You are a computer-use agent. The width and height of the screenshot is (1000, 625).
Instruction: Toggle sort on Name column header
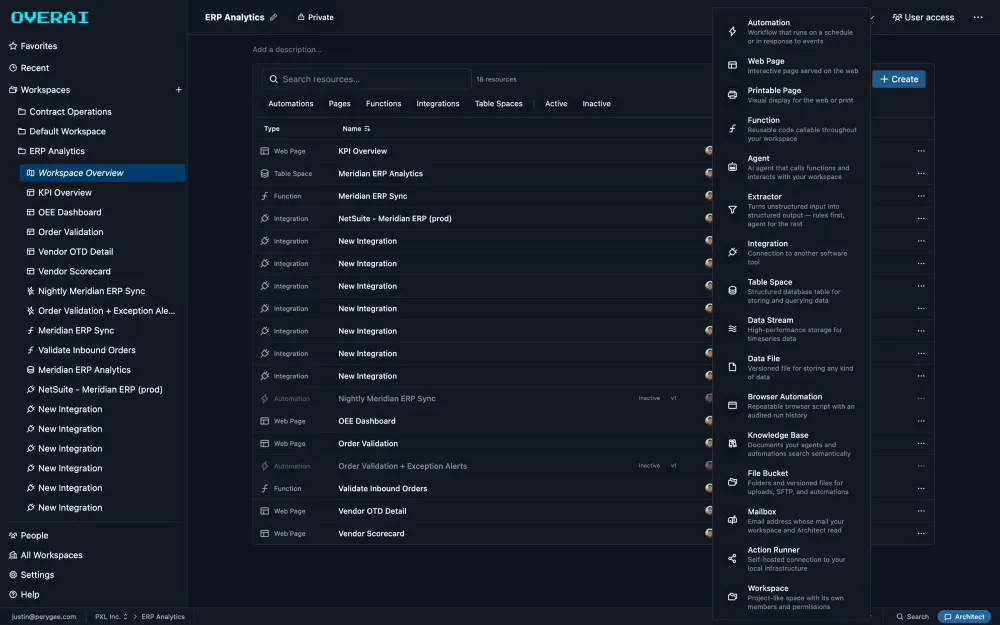(x=356, y=129)
